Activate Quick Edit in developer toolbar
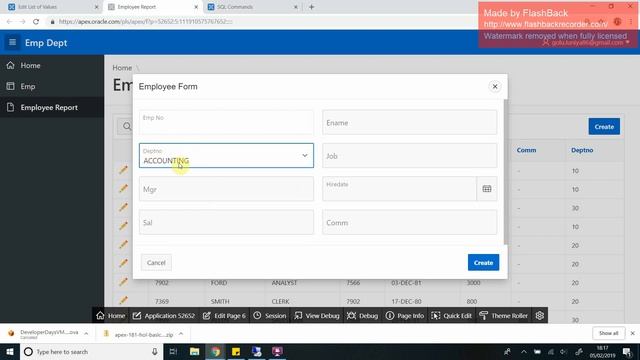640x360 pixels. pyautogui.click(x=451, y=316)
